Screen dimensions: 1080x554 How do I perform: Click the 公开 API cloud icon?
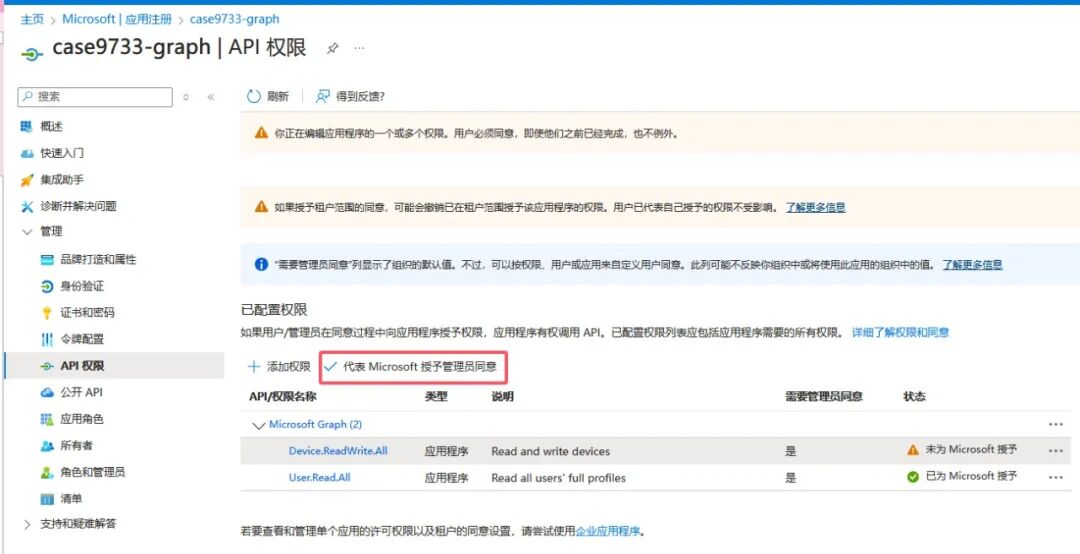click(47, 393)
